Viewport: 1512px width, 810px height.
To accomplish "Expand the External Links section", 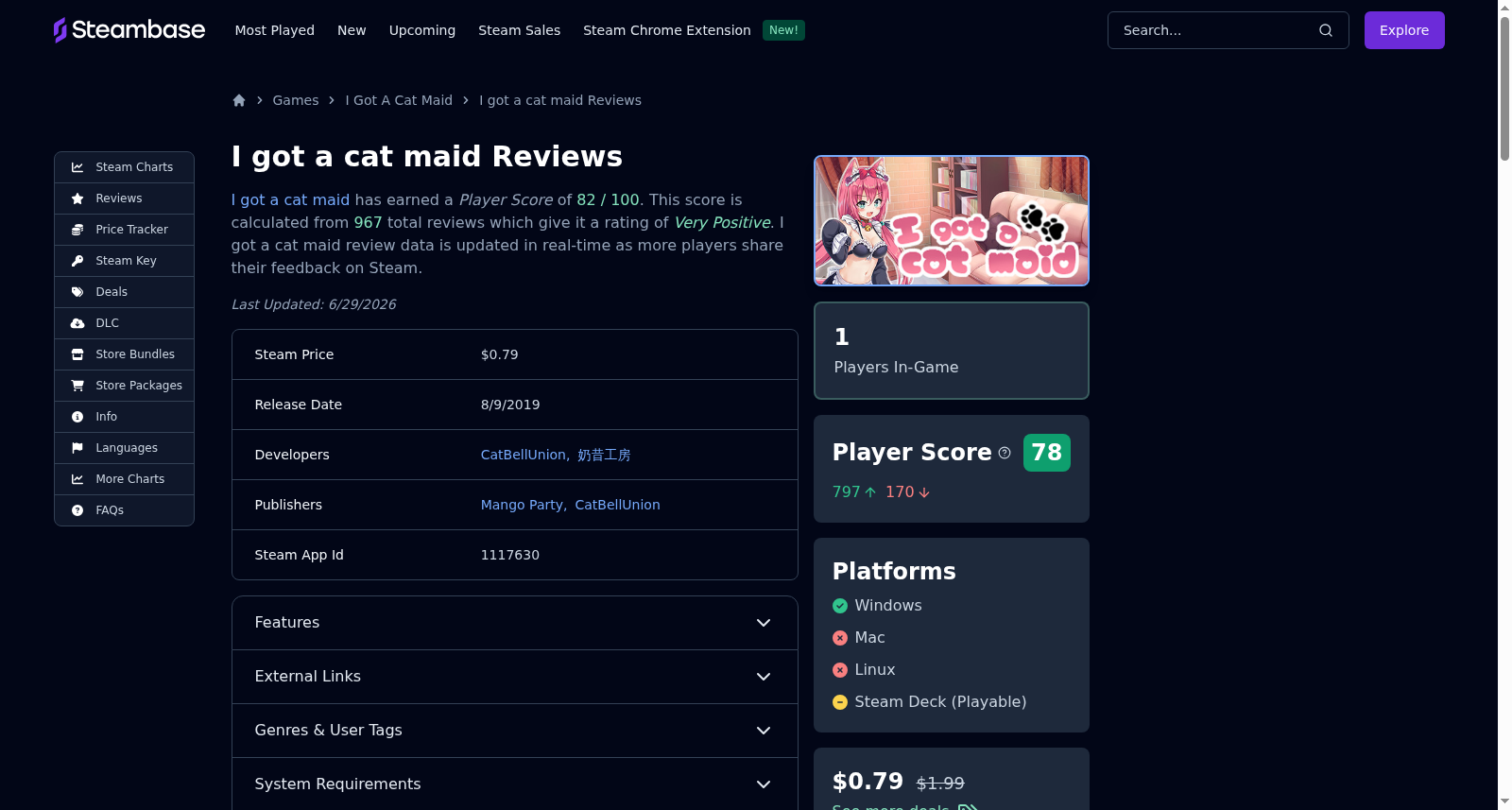I will click(x=515, y=677).
